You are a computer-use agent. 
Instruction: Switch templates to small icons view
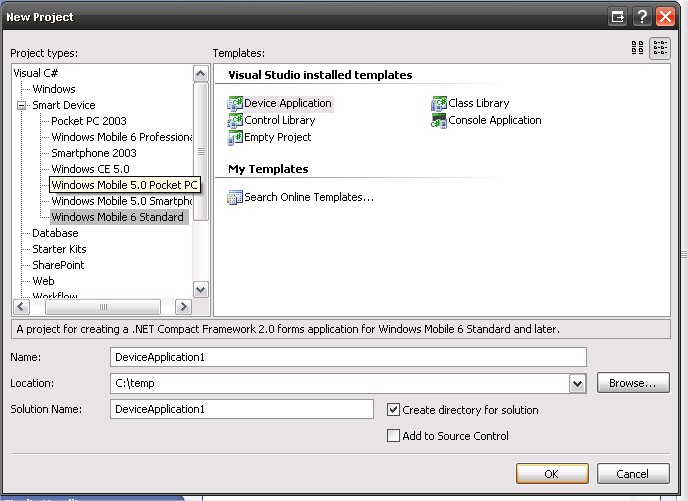[x=660, y=47]
